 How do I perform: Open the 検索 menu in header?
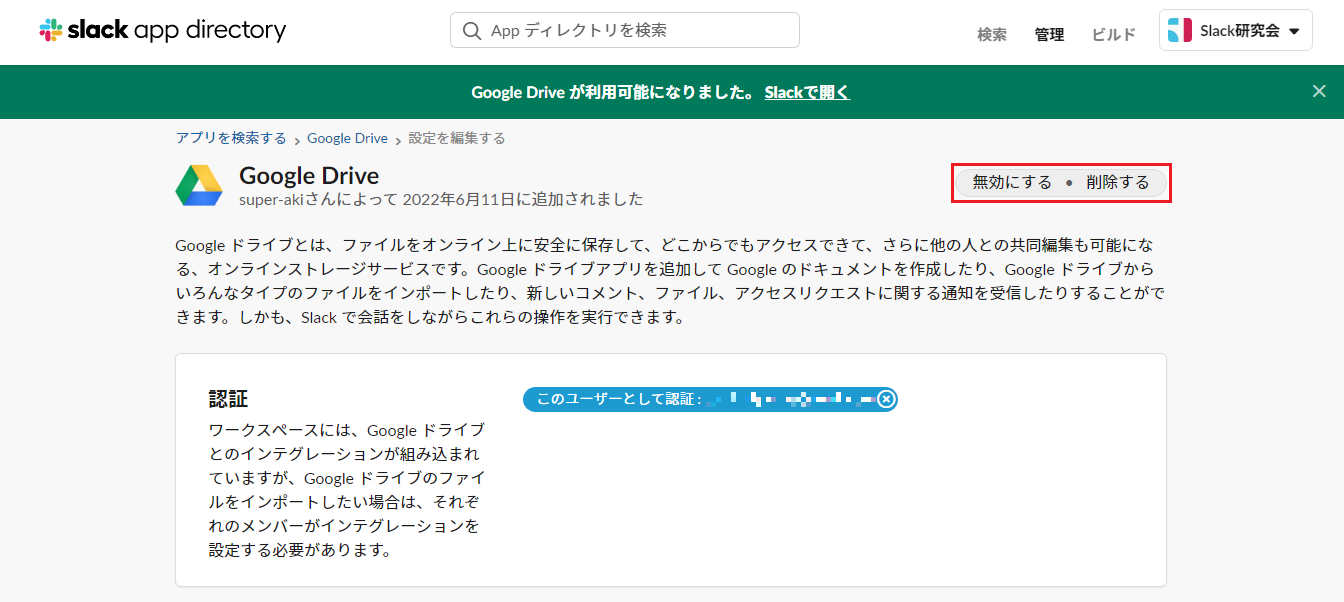click(991, 34)
